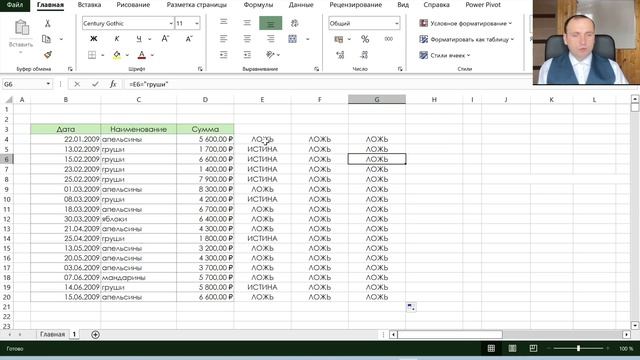Open the font color dropdown arrow
This screenshot has width=640, height=360.
[152, 55]
